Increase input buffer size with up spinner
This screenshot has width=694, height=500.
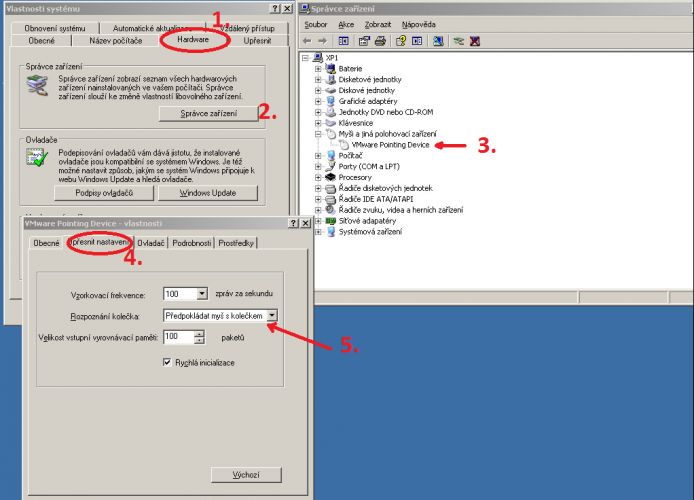(x=200, y=334)
